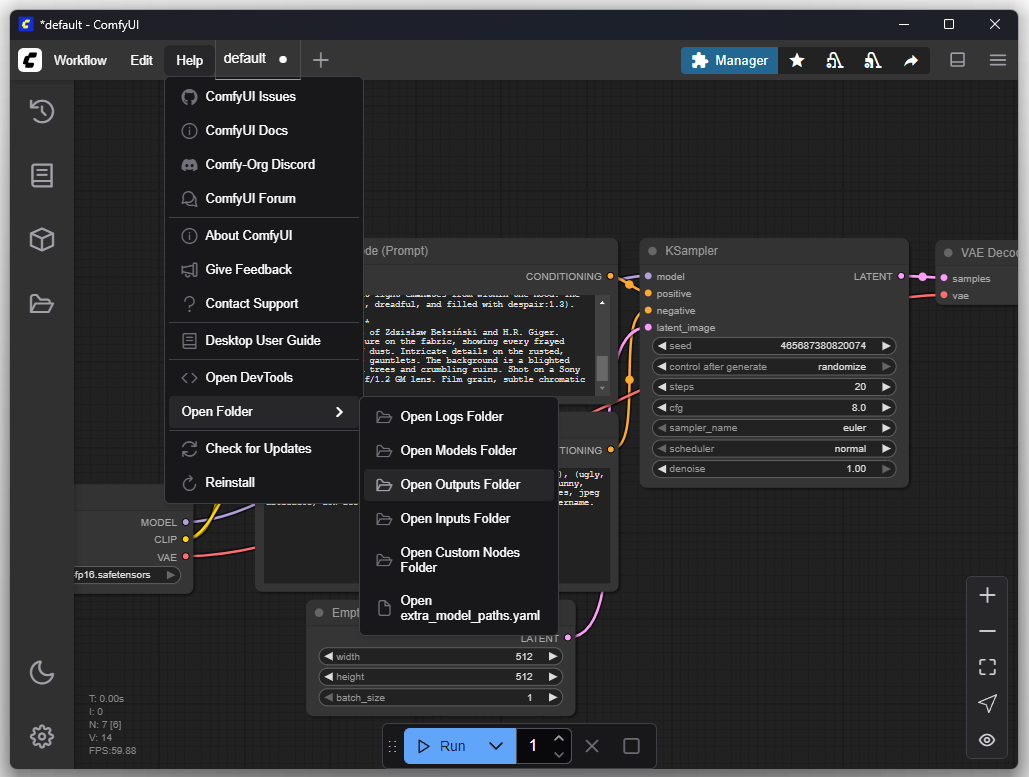Toggle link visibility eye icon
1029x777 pixels.
click(x=987, y=740)
